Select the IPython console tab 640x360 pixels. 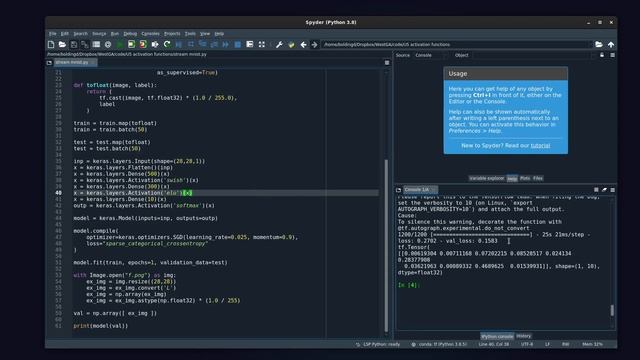tap(497, 336)
